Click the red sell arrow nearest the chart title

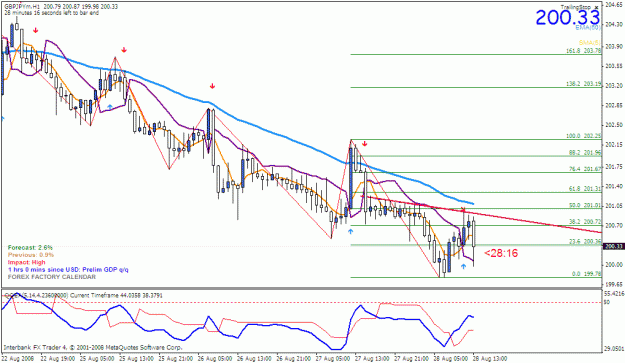36,30
